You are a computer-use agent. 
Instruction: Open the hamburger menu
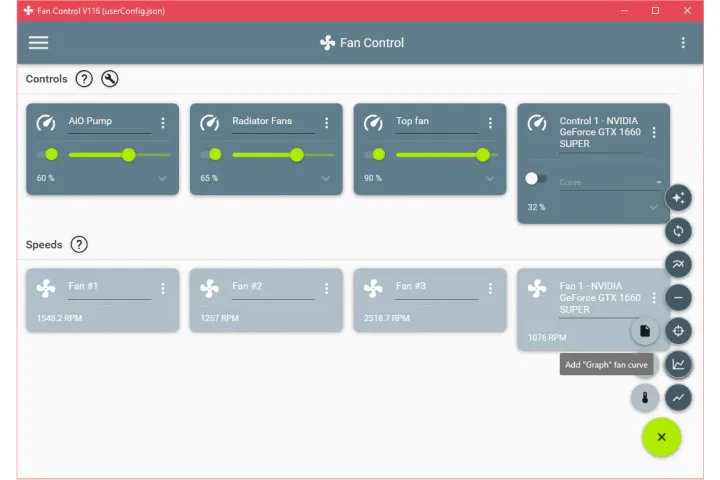tap(38, 43)
